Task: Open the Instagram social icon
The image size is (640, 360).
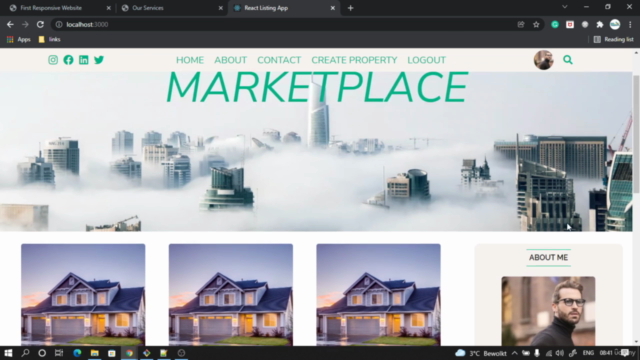Action: coord(53,60)
